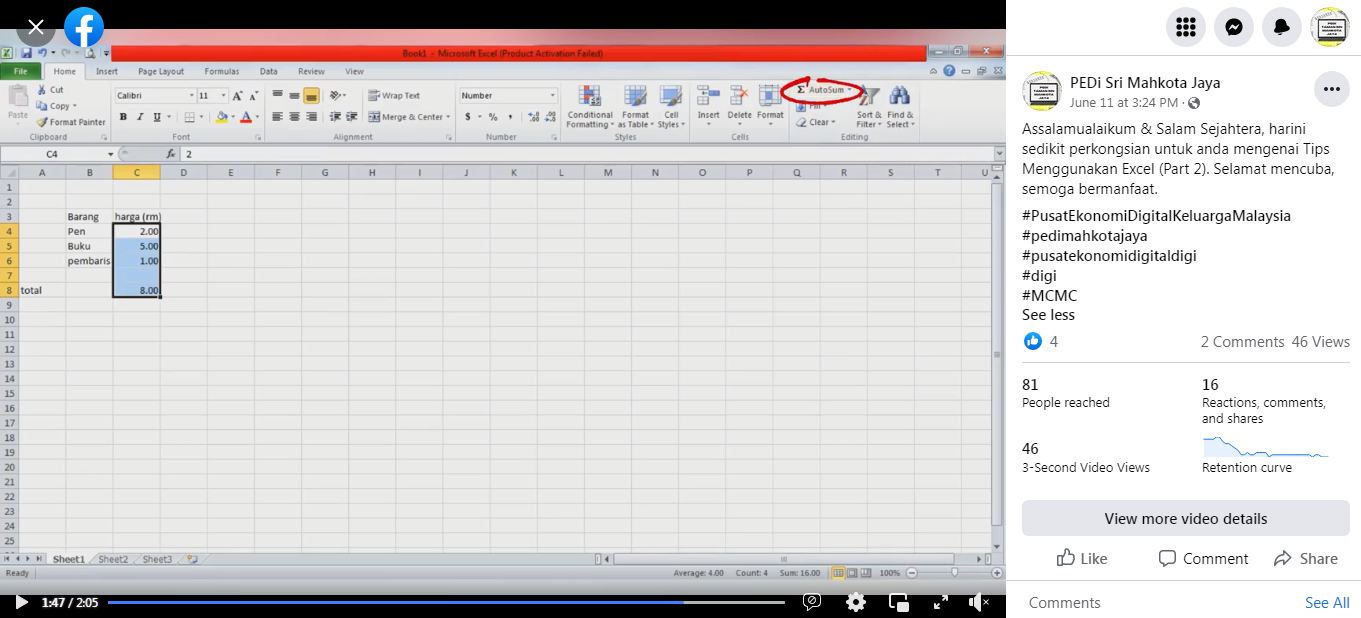Image resolution: width=1361 pixels, height=618 pixels.
Task: Play the video
Action: coord(21,602)
